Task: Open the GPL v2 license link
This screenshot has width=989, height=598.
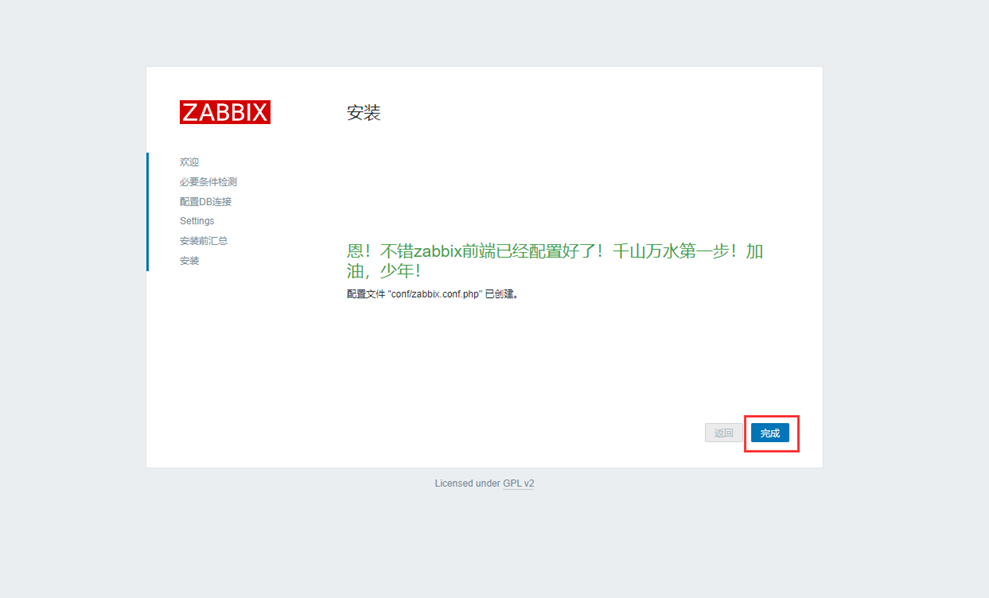Action: pos(518,484)
